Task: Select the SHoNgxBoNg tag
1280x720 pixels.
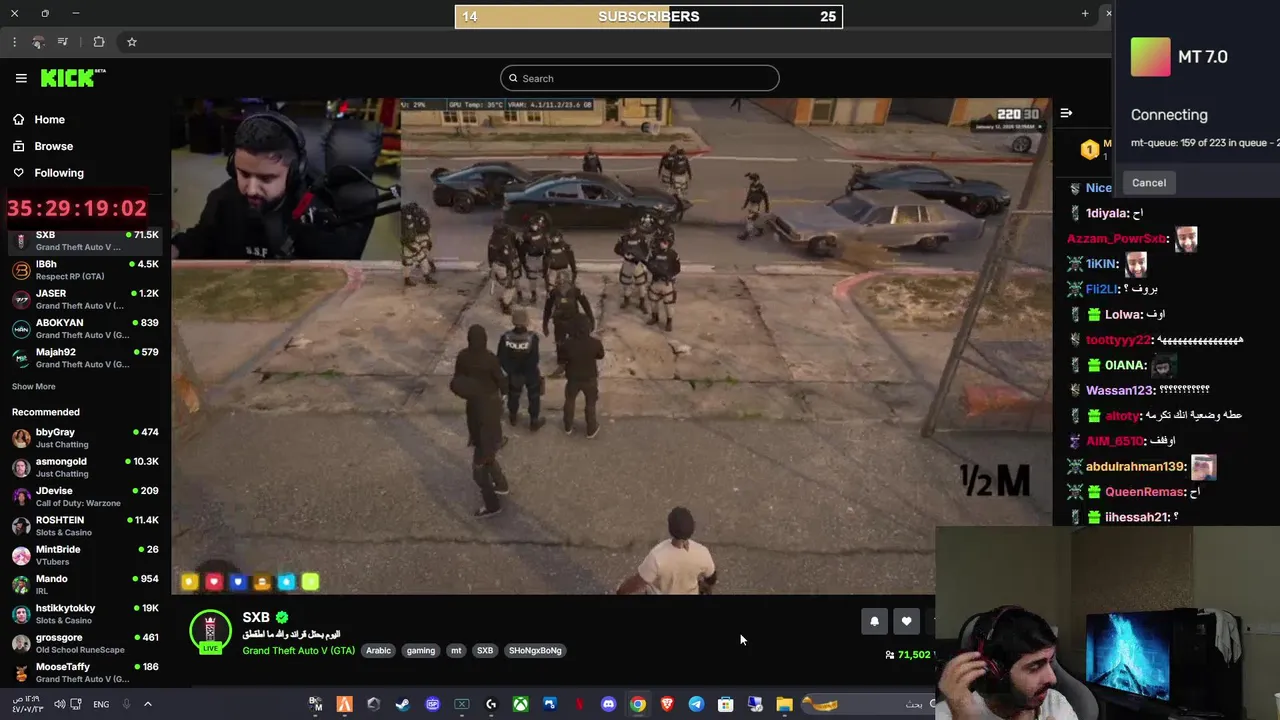Action: [x=535, y=650]
